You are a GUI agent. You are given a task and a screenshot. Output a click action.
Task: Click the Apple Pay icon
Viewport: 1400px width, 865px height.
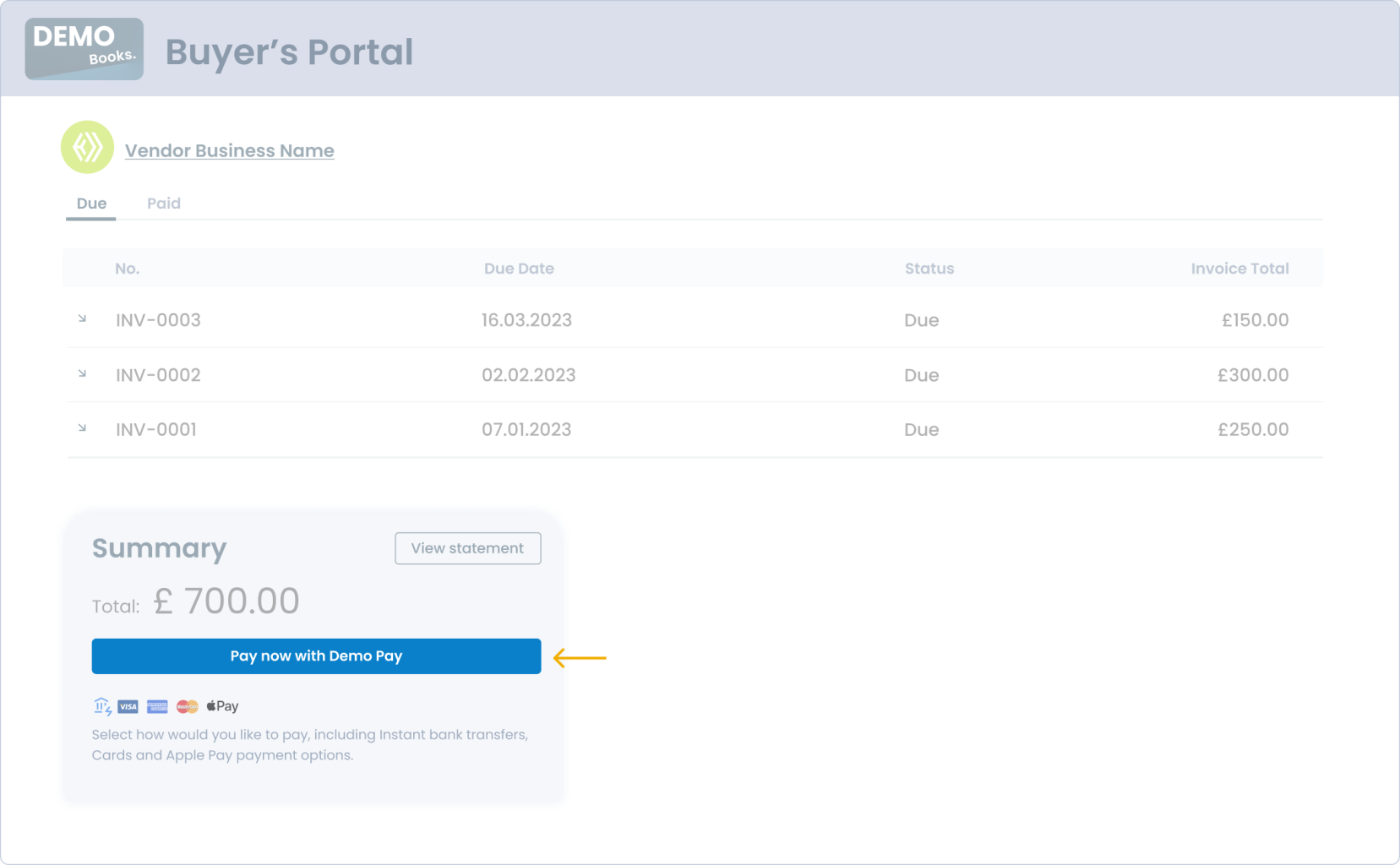coord(222,706)
